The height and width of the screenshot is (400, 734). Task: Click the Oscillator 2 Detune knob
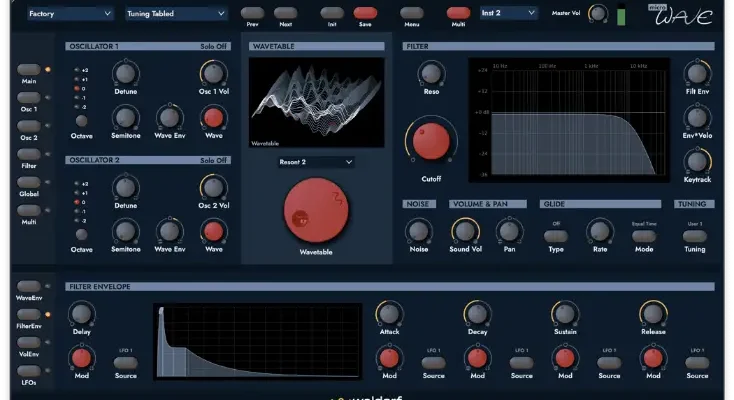point(125,186)
